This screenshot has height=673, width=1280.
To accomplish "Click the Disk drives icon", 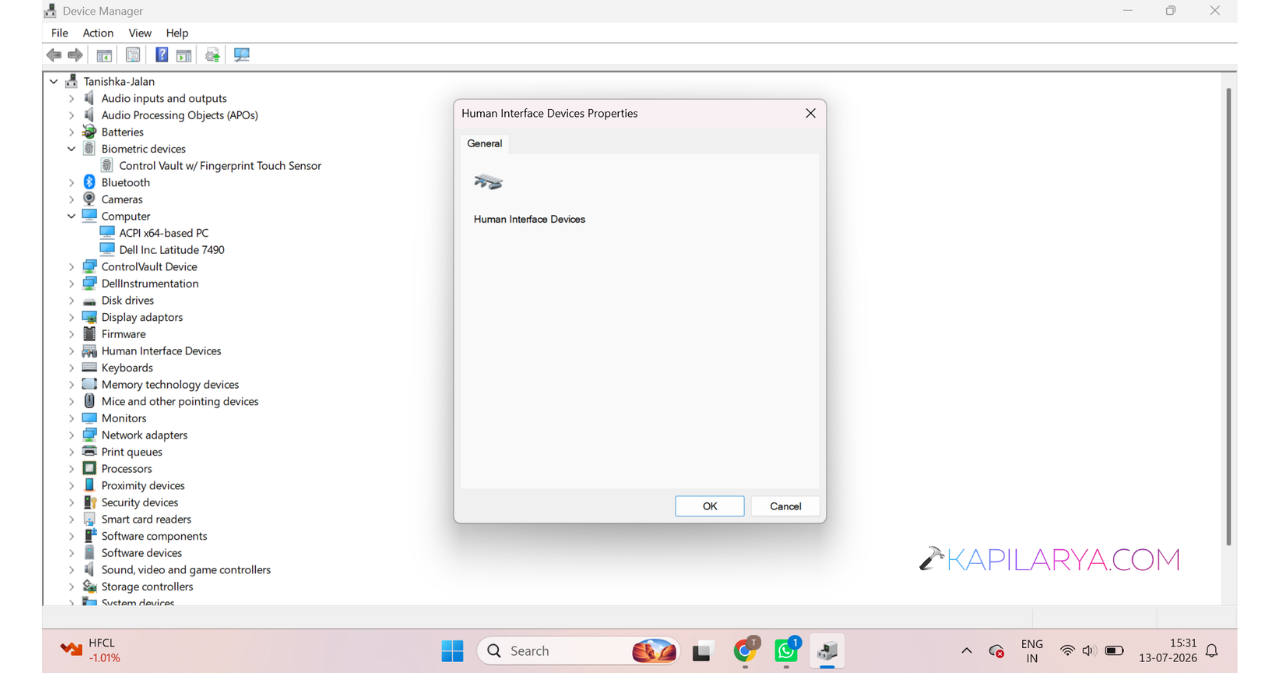I will point(89,300).
